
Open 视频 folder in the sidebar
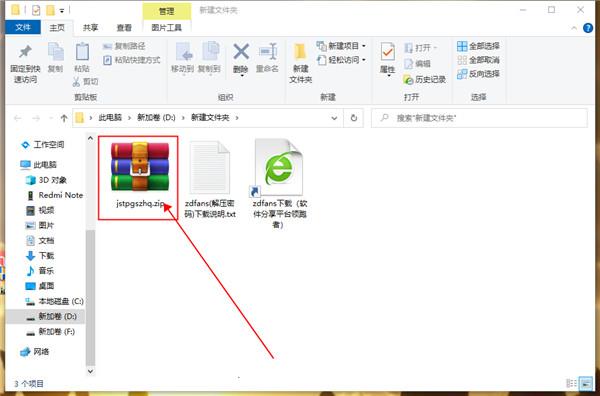coord(40,210)
